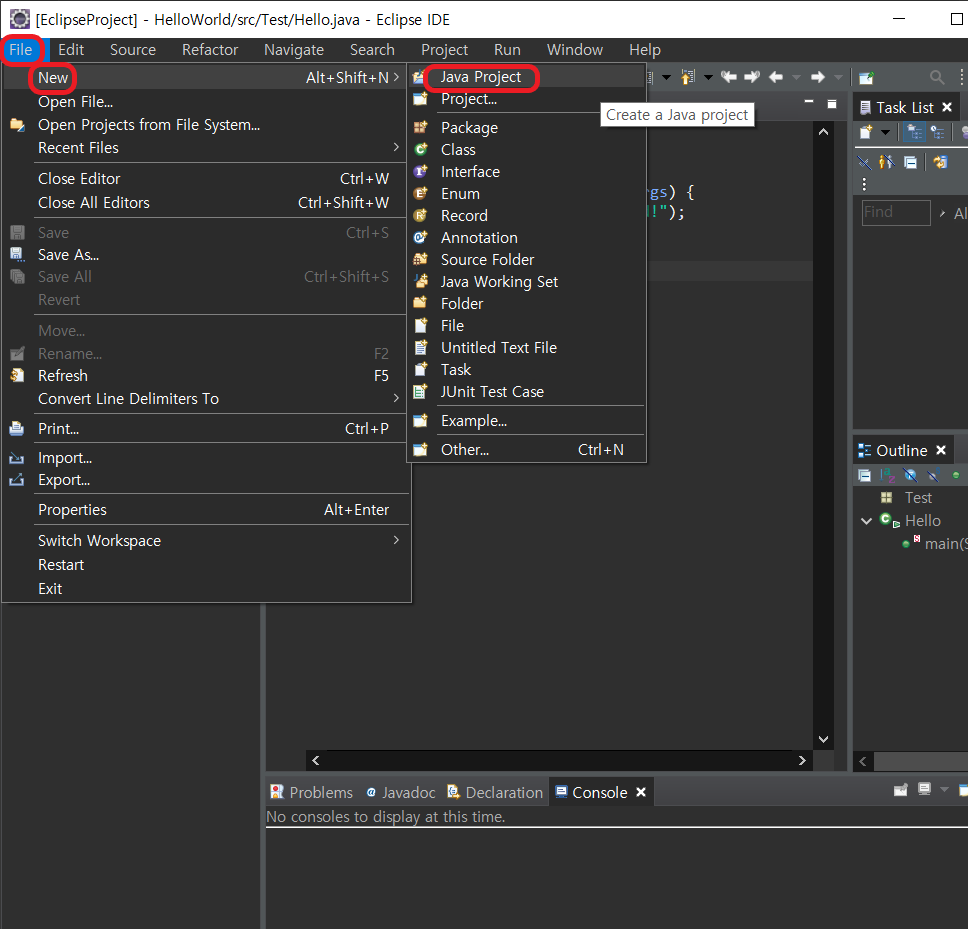Screen dimensions: 968x929
Task: Click the Task item icon in submenu
Action: (x=421, y=370)
